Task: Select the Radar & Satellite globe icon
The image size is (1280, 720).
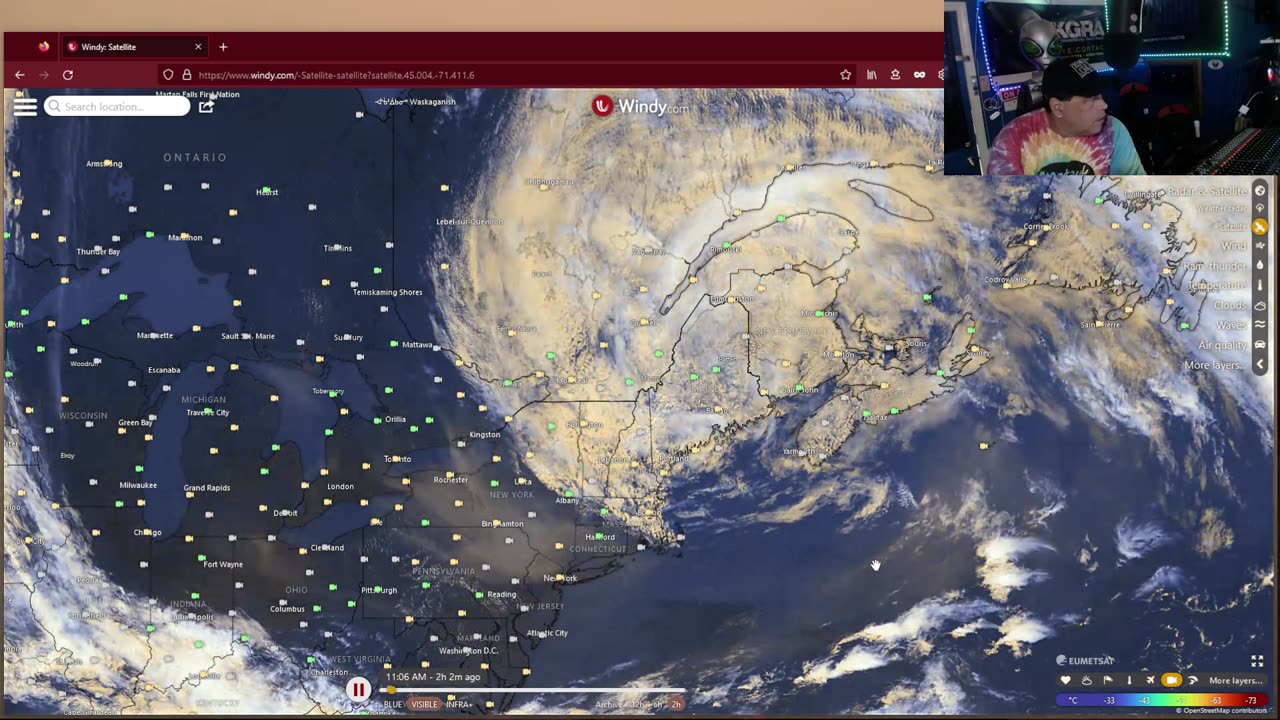Action: tap(1260, 190)
